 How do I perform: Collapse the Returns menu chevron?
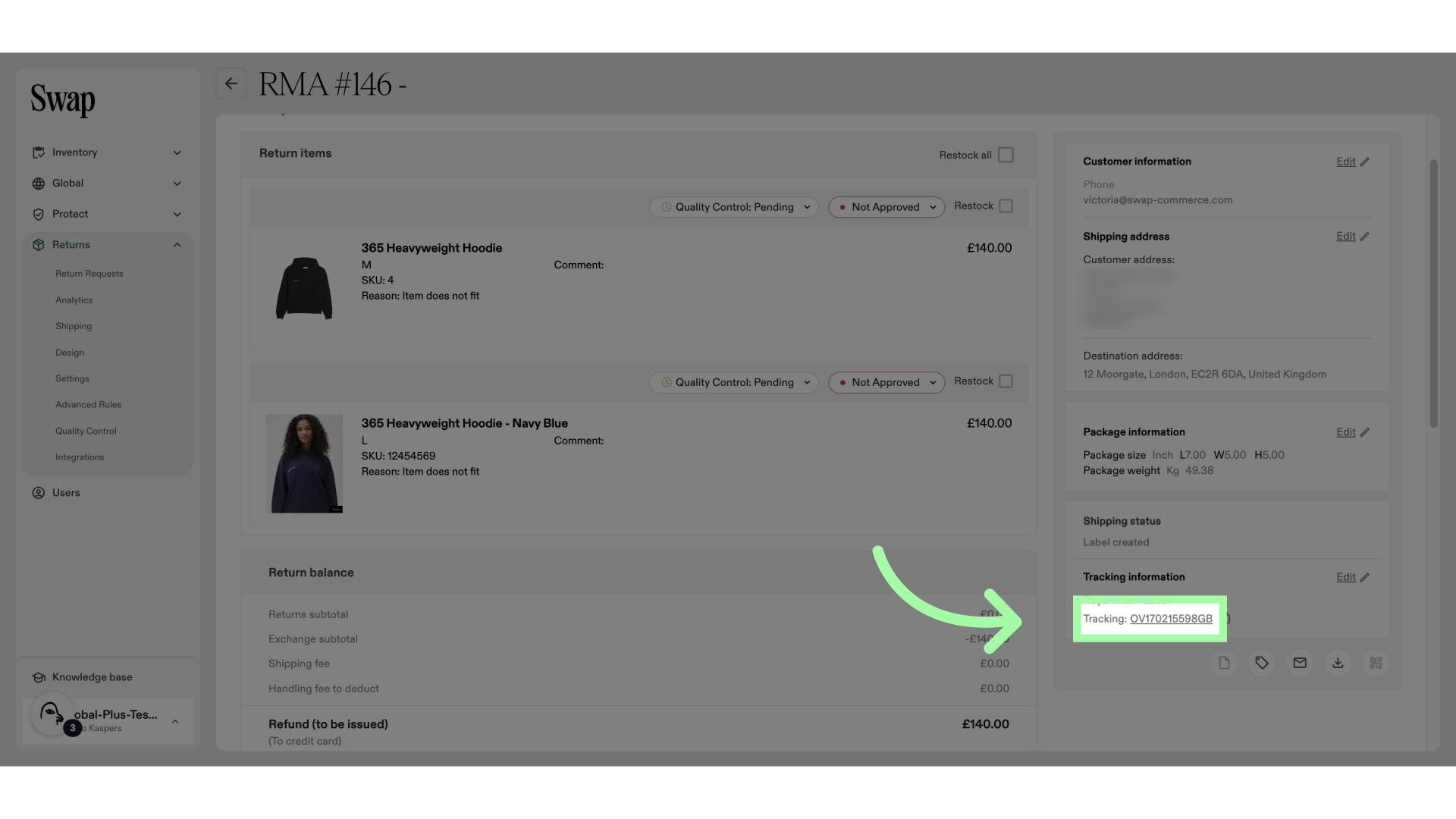click(x=177, y=245)
